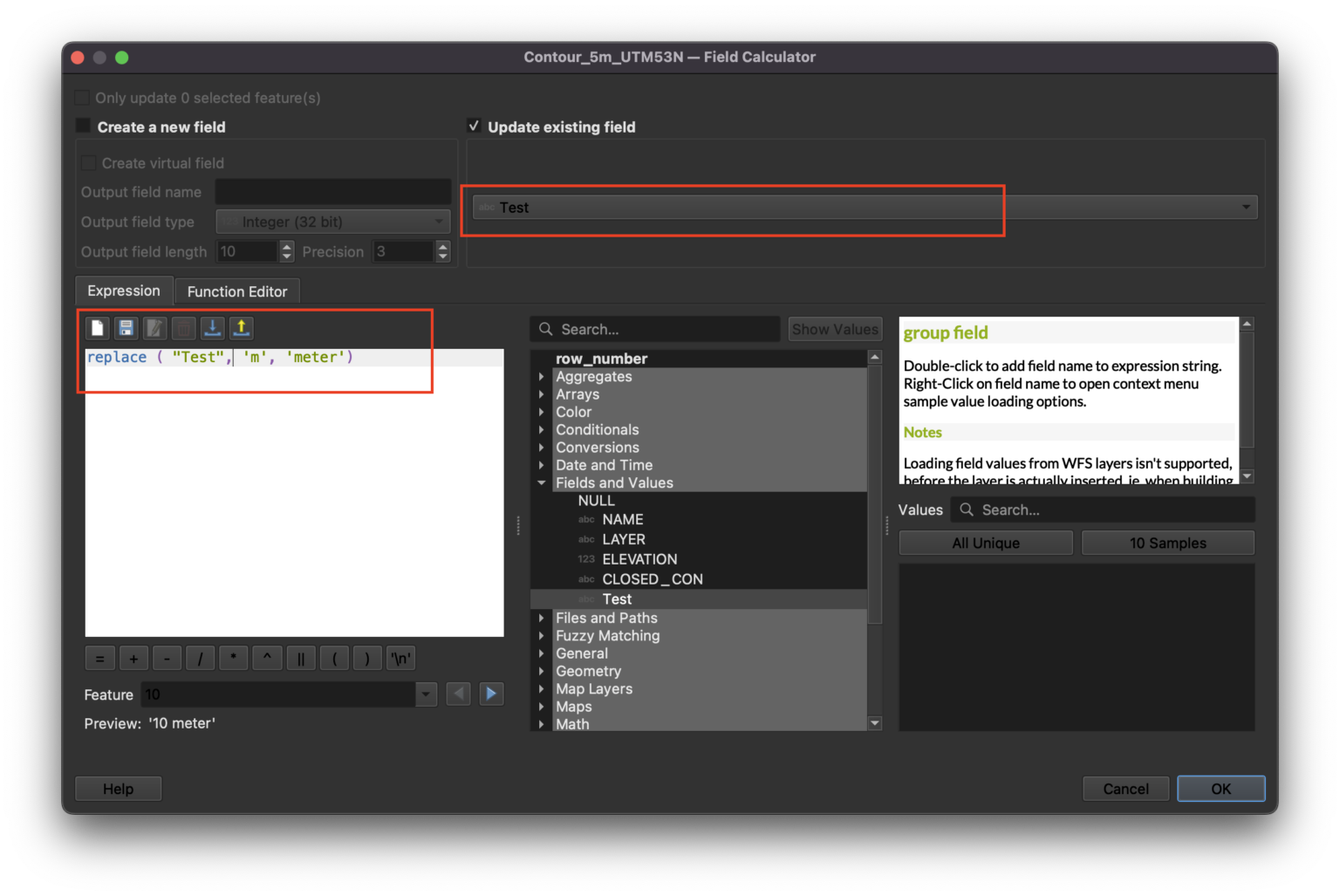1340x896 pixels.
Task: Click the export user expressions icon
Action: tap(241, 328)
